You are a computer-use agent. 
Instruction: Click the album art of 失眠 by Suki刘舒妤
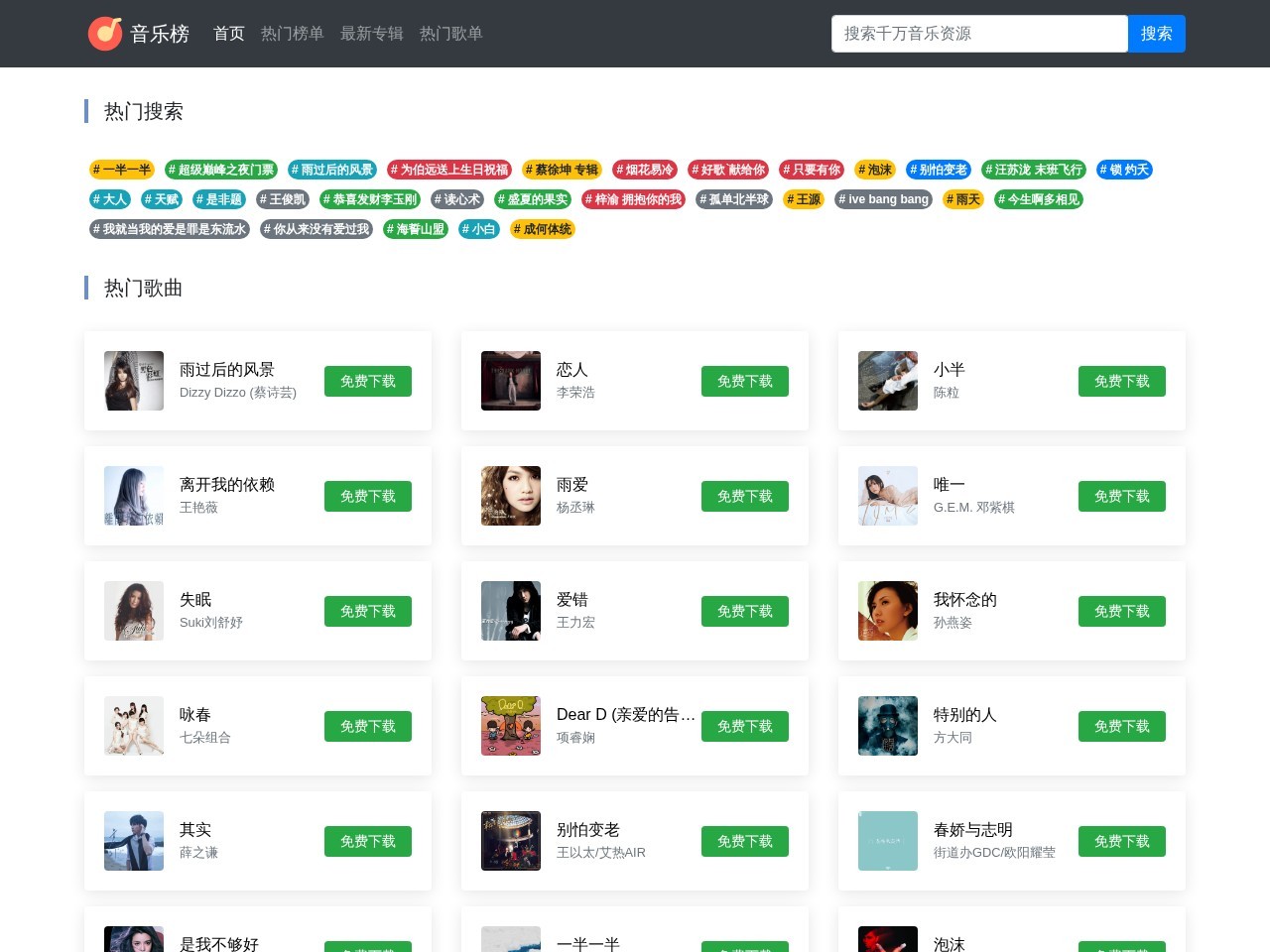click(x=133, y=611)
